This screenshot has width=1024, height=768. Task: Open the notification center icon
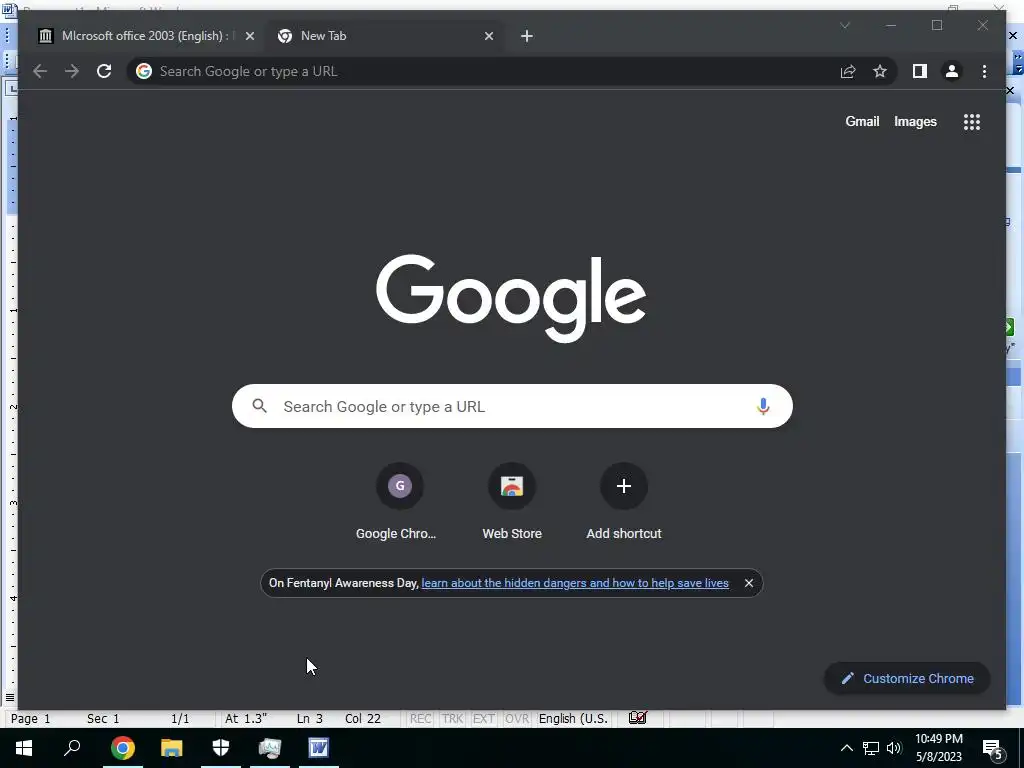coord(993,750)
